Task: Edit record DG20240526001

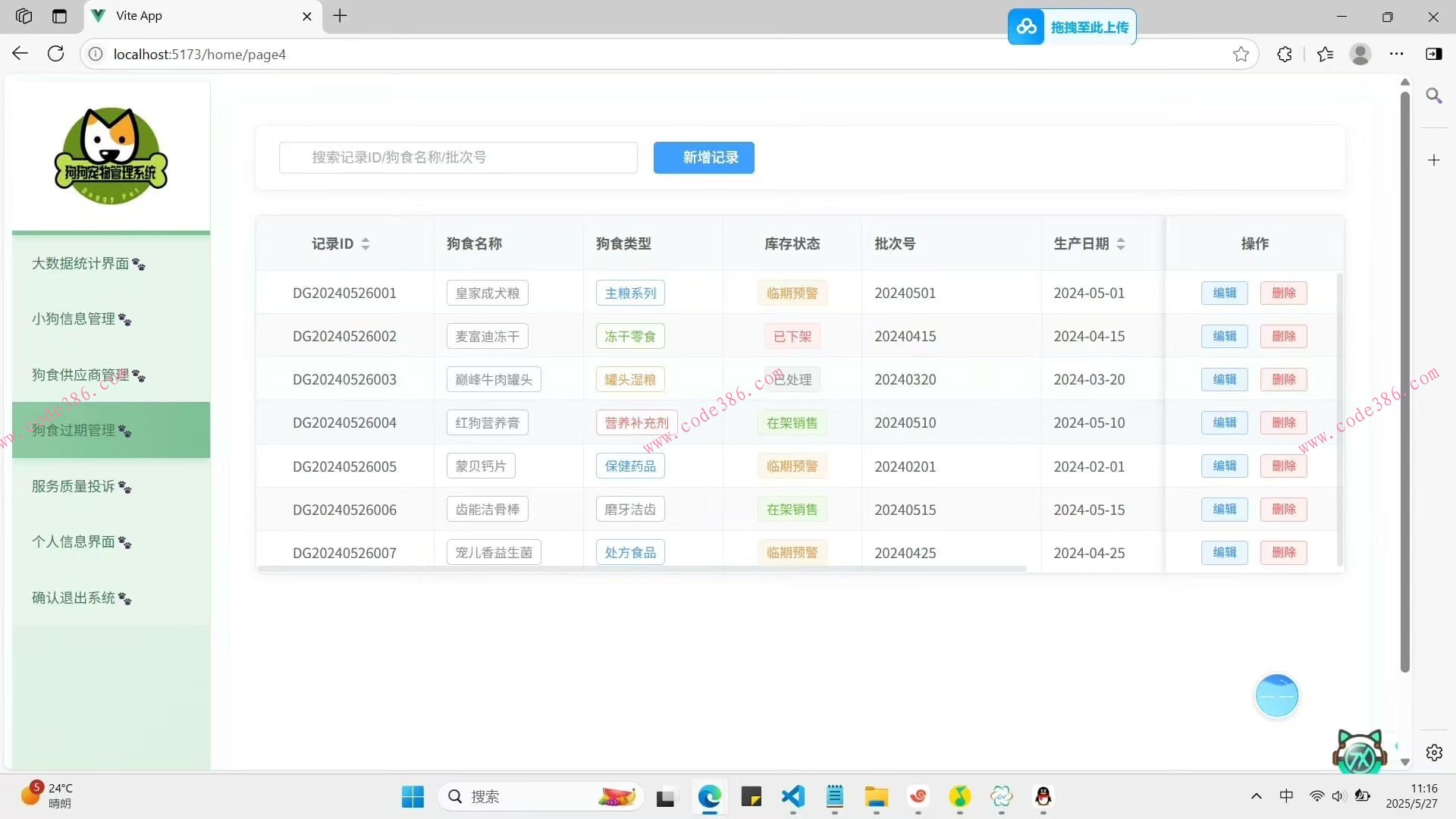Action: [x=1224, y=293]
